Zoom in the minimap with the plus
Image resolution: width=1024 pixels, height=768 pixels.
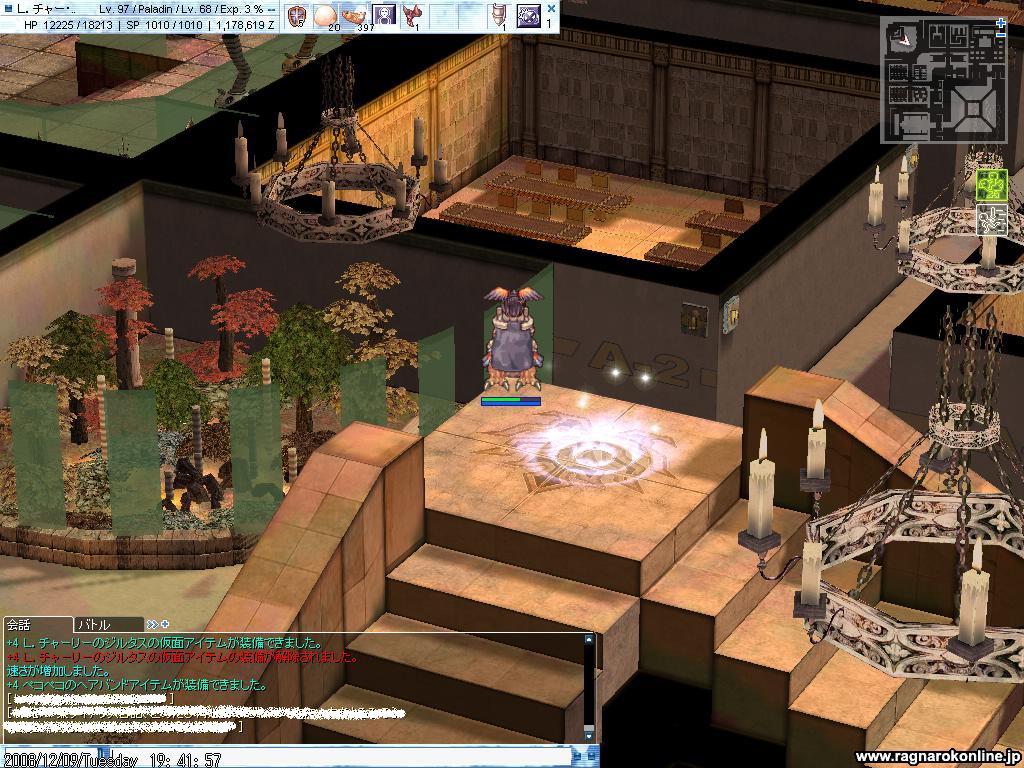click(x=1001, y=23)
